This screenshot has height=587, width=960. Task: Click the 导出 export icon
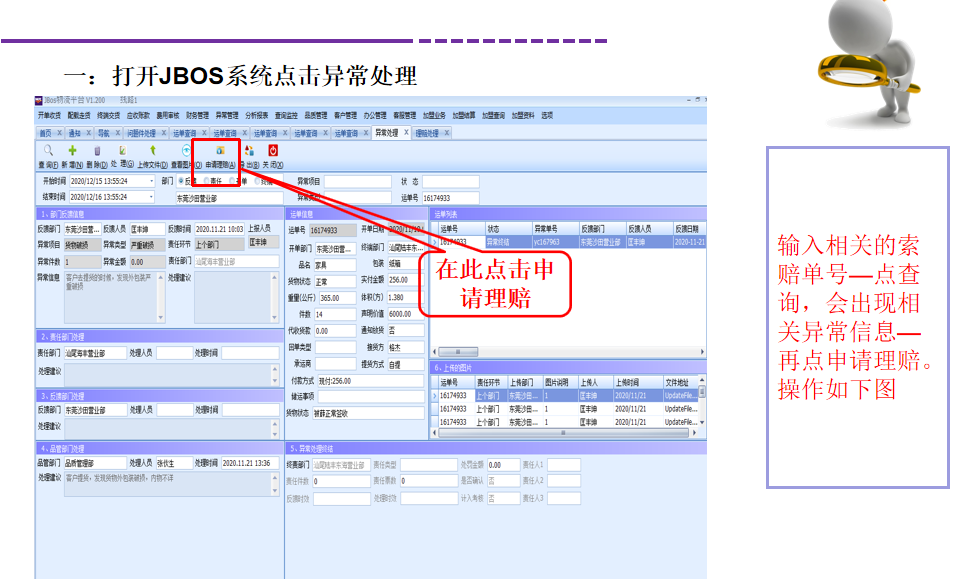[249, 150]
